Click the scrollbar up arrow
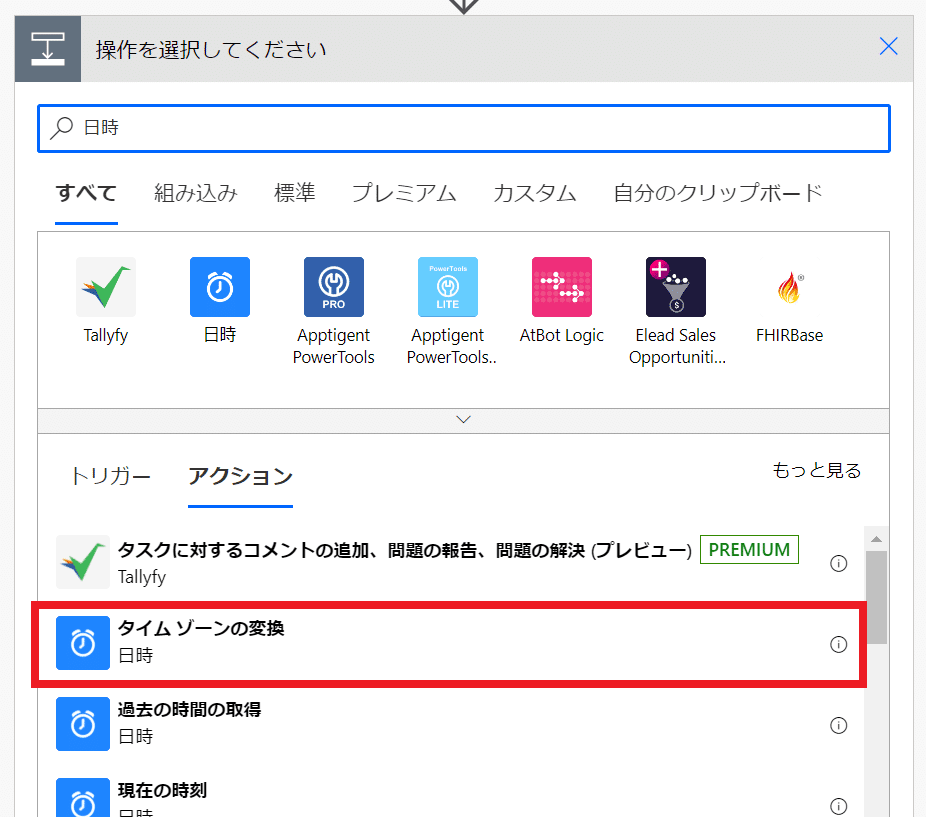 876,539
